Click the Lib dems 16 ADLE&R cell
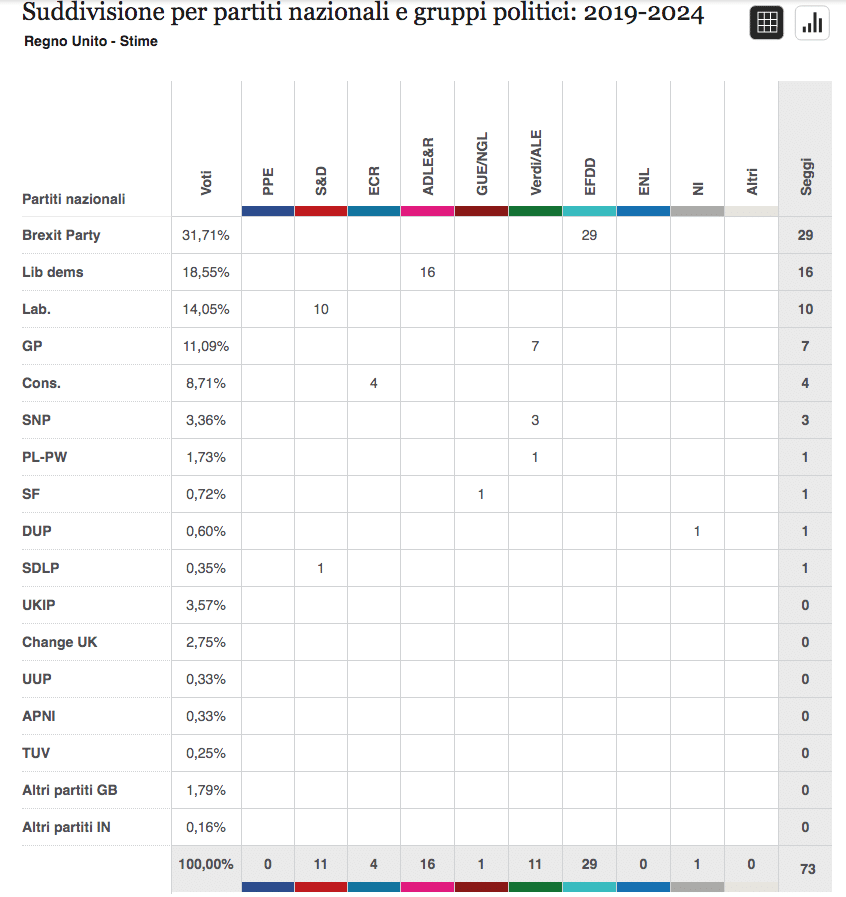This screenshot has height=897, width=846. [427, 272]
